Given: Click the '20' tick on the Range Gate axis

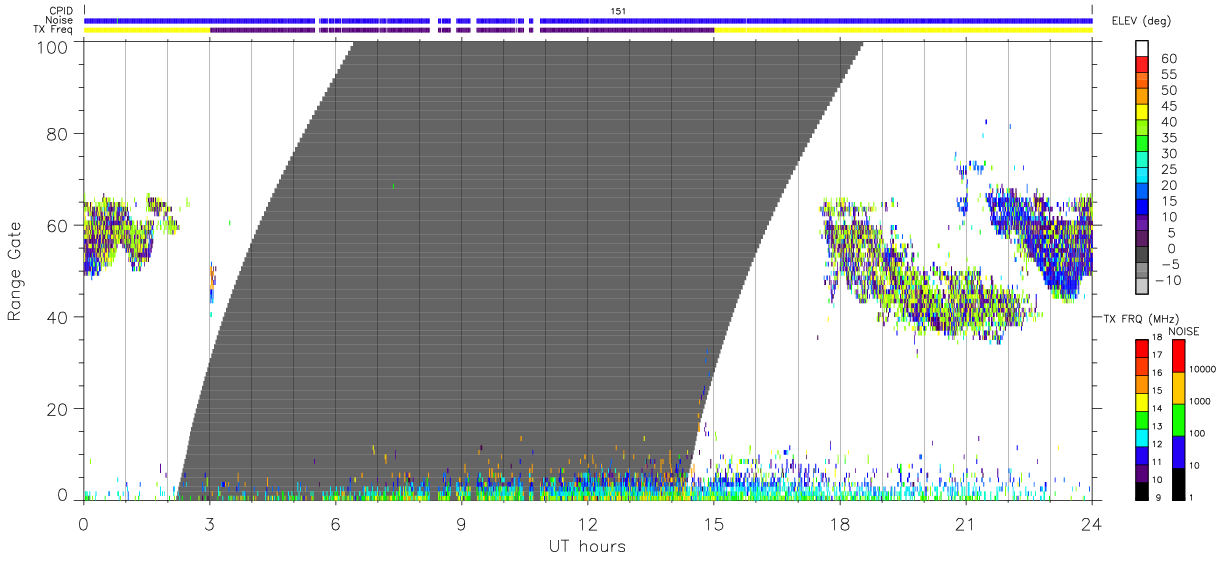Looking at the screenshot, I should click(58, 409).
